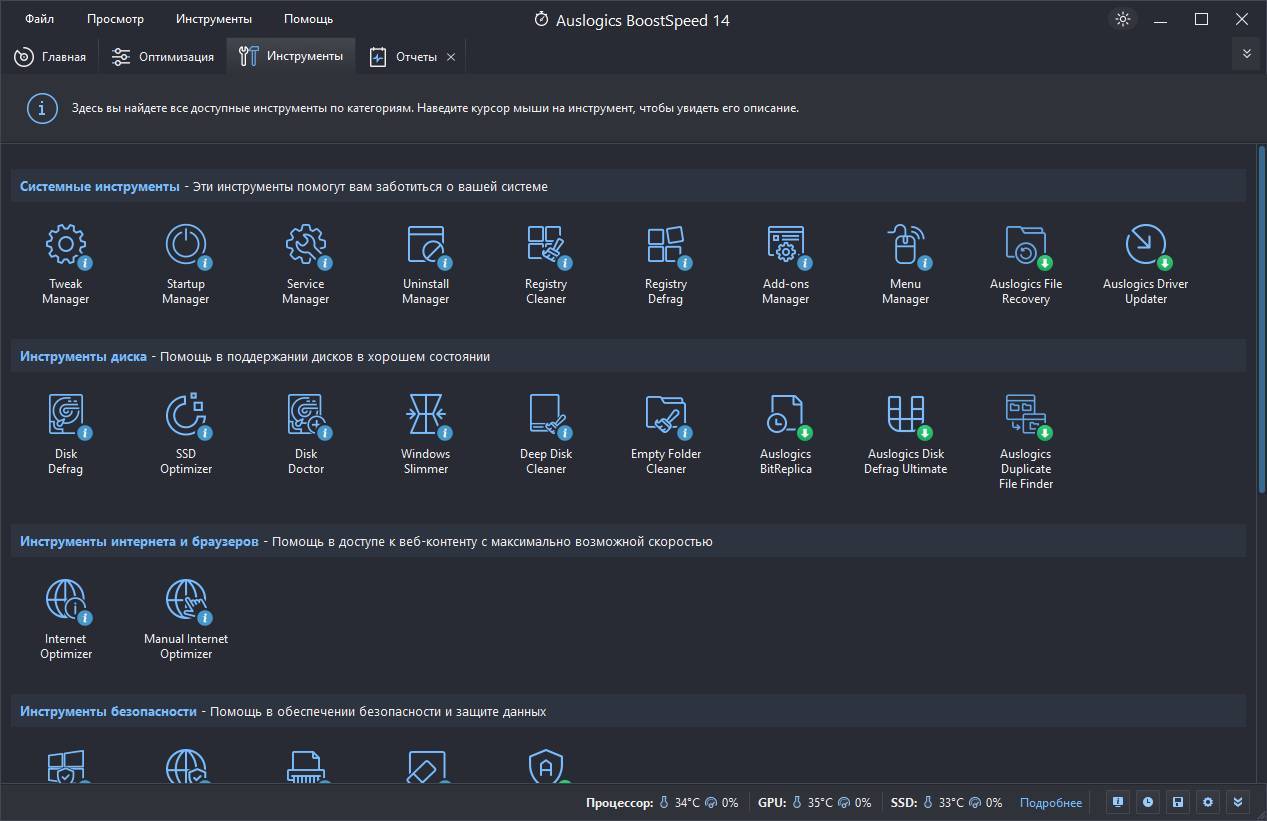The width and height of the screenshot is (1267, 821).
Task: Open the Auslogics Driver Updater download
Action: click(1146, 263)
